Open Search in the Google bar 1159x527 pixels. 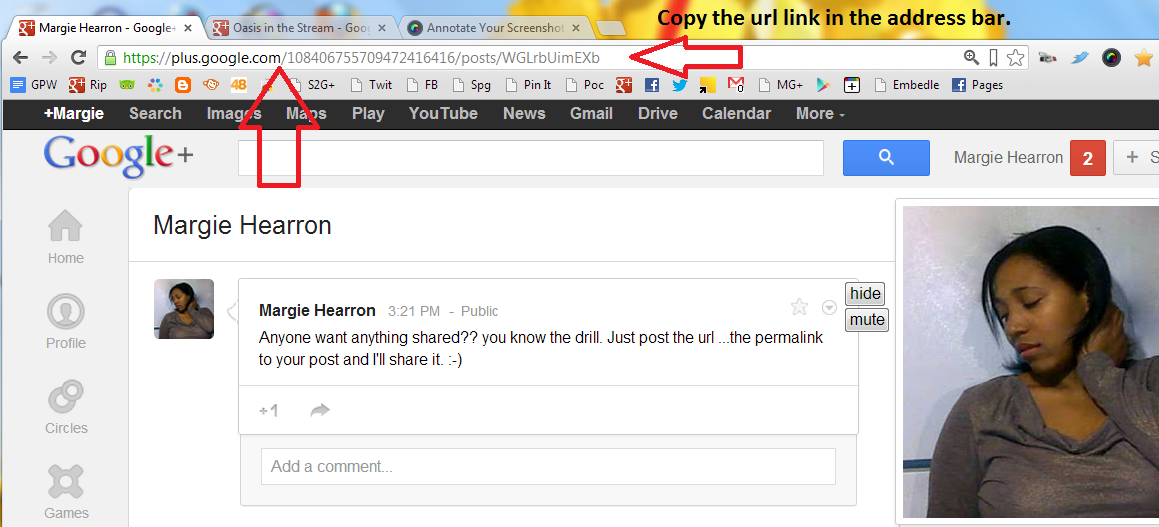coord(155,114)
